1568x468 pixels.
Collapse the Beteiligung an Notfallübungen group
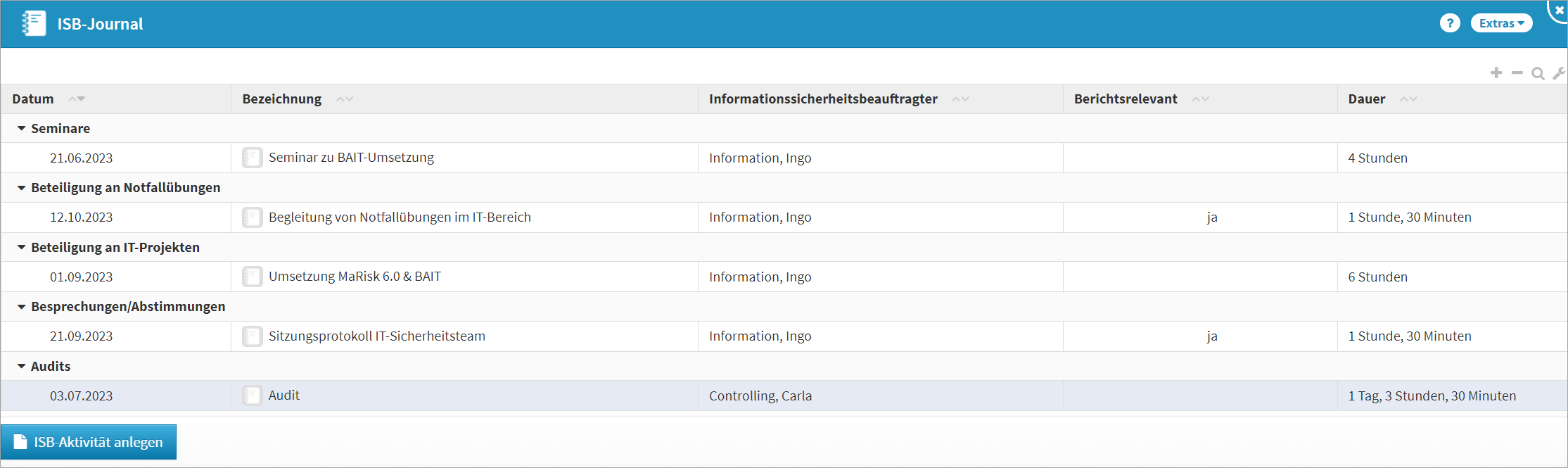(22, 188)
